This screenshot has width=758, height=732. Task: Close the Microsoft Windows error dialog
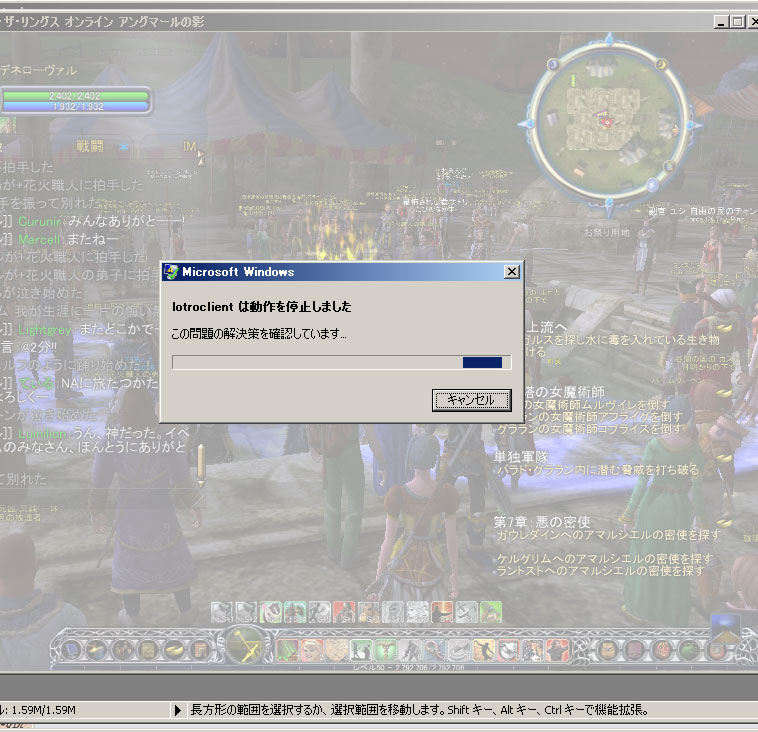pyautogui.click(x=511, y=272)
